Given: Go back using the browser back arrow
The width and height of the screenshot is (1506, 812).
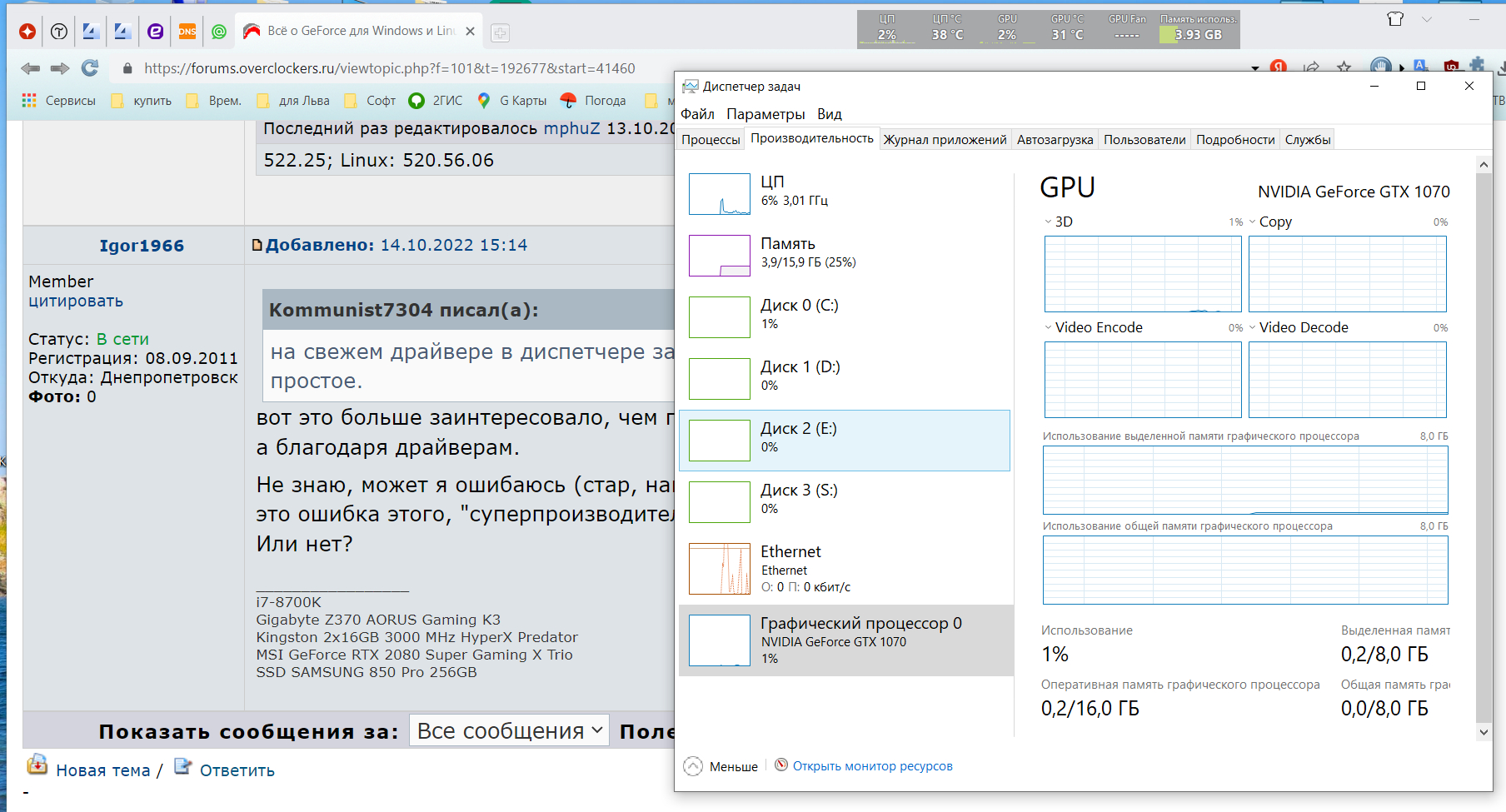Looking at the screenshot, I should coord(31,68).
